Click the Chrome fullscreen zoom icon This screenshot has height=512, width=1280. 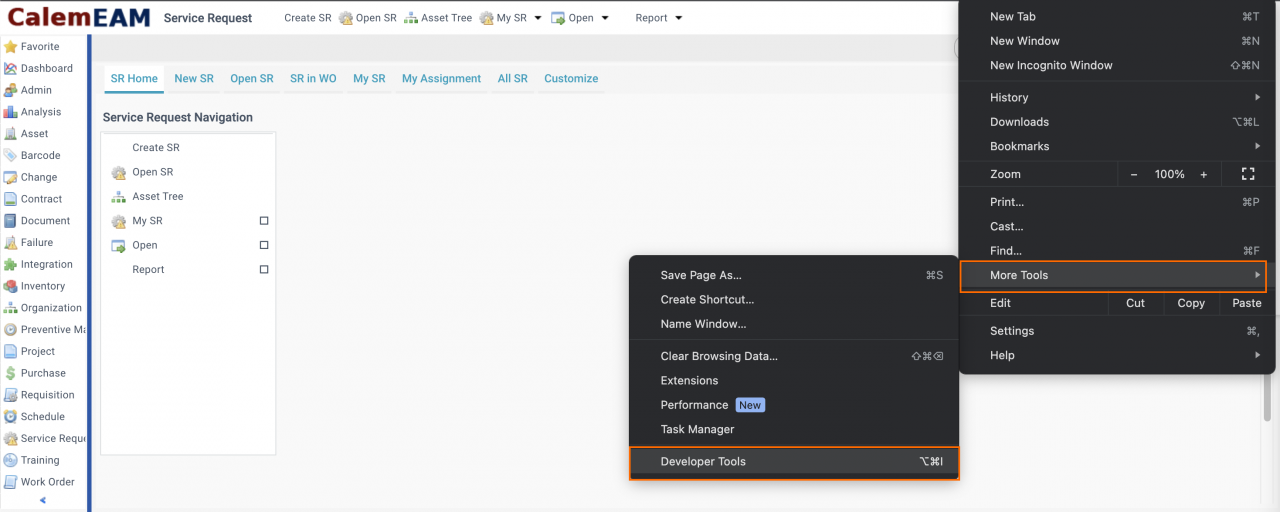coord(1248,174)
